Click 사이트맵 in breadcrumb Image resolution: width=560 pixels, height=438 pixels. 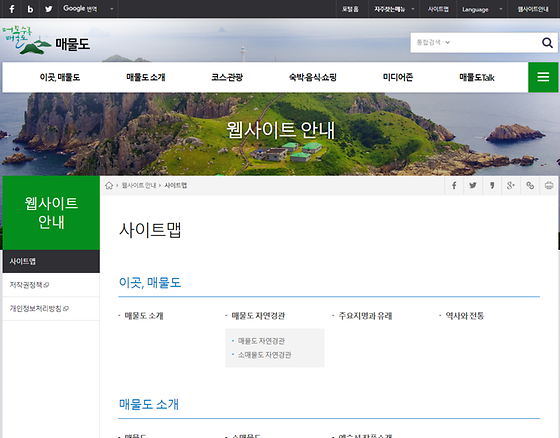[x=176, y=185]
